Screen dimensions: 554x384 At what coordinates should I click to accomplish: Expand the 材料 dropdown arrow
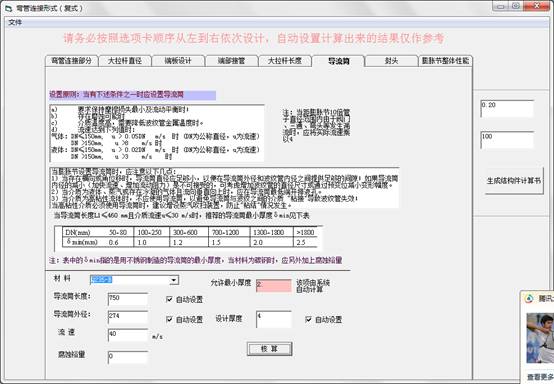pos(174,280)
